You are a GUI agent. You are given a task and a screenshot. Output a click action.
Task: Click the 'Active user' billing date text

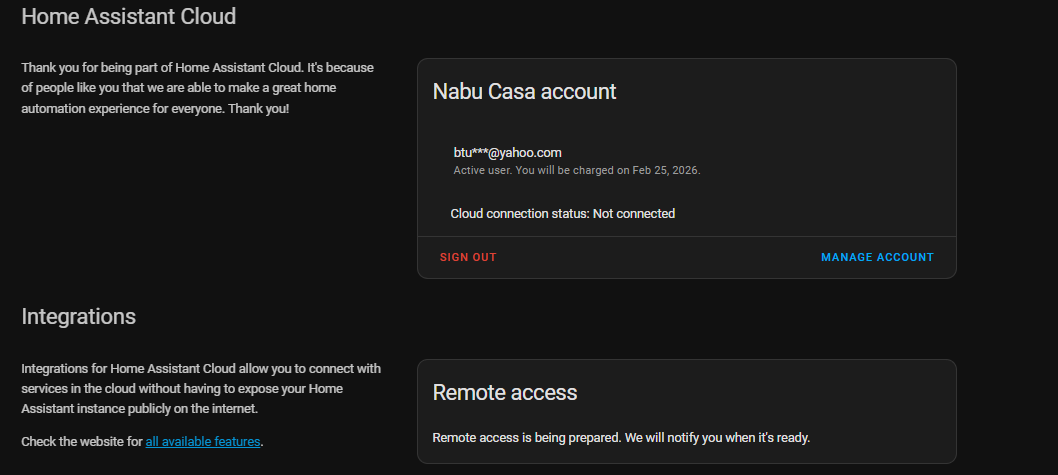click(x=577, y=171)
